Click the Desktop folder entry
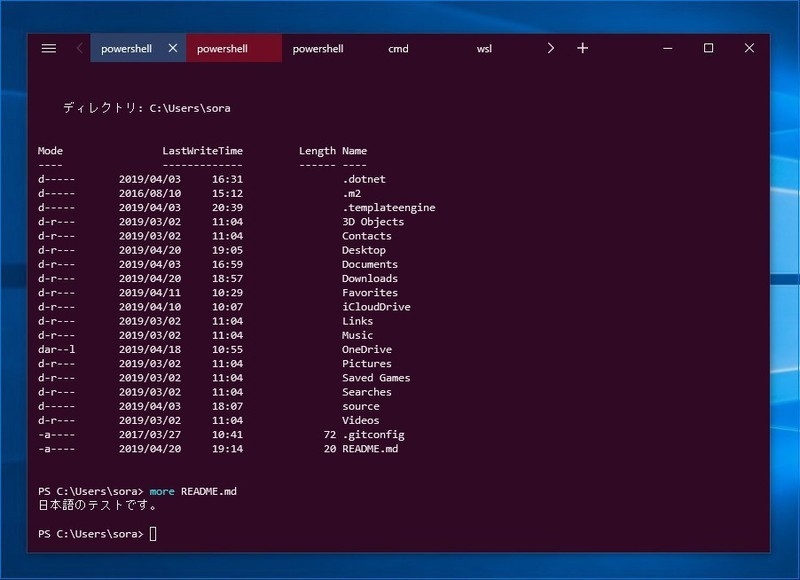 (364, 249)
